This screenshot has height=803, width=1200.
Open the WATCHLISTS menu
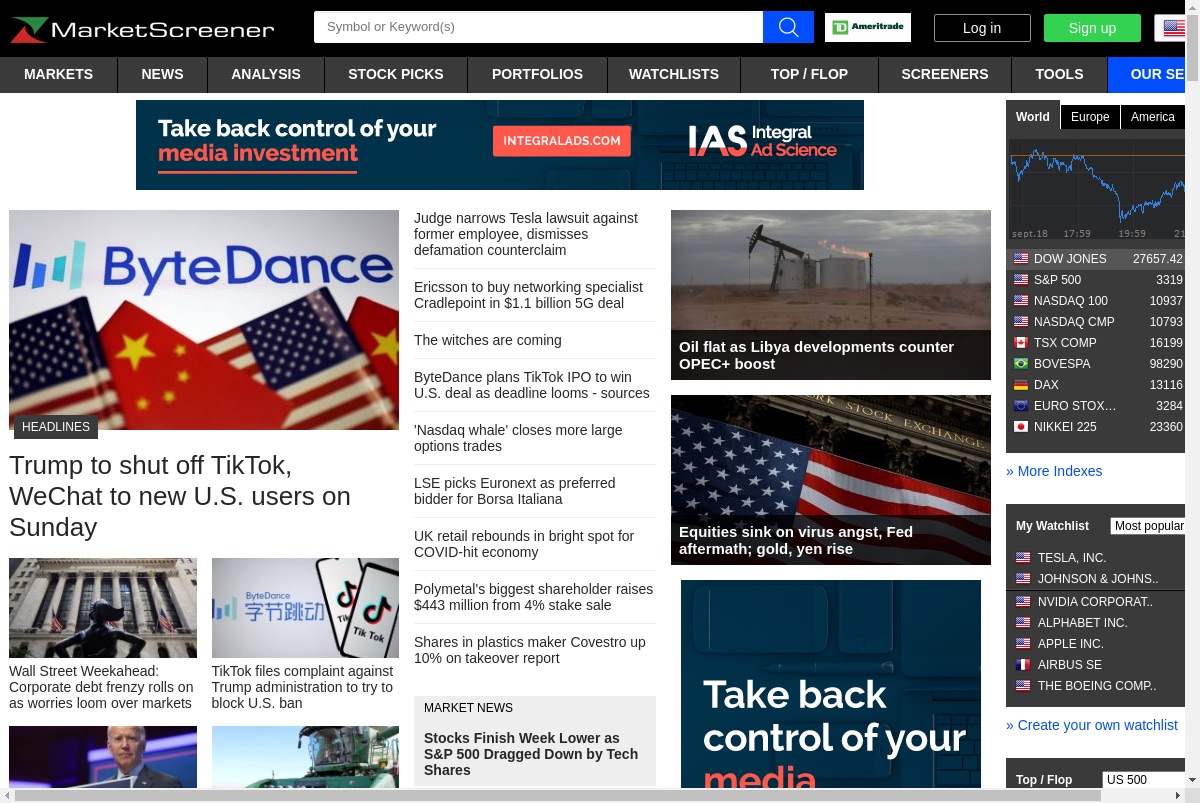[674, 74]
